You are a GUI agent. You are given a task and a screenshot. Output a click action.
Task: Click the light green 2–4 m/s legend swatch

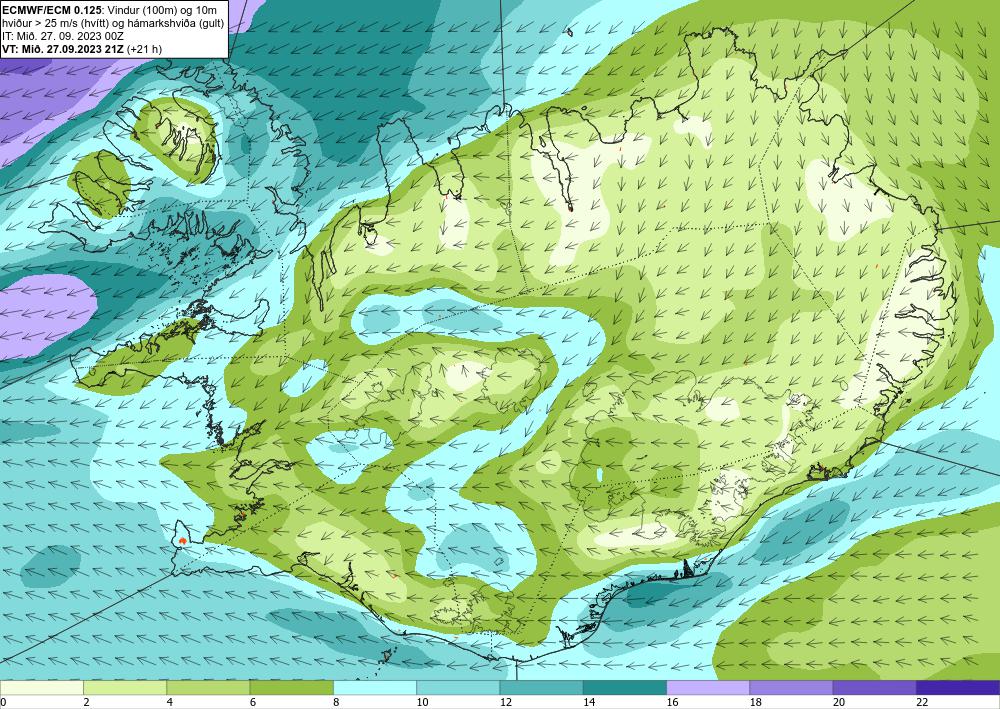click(125, 687)
